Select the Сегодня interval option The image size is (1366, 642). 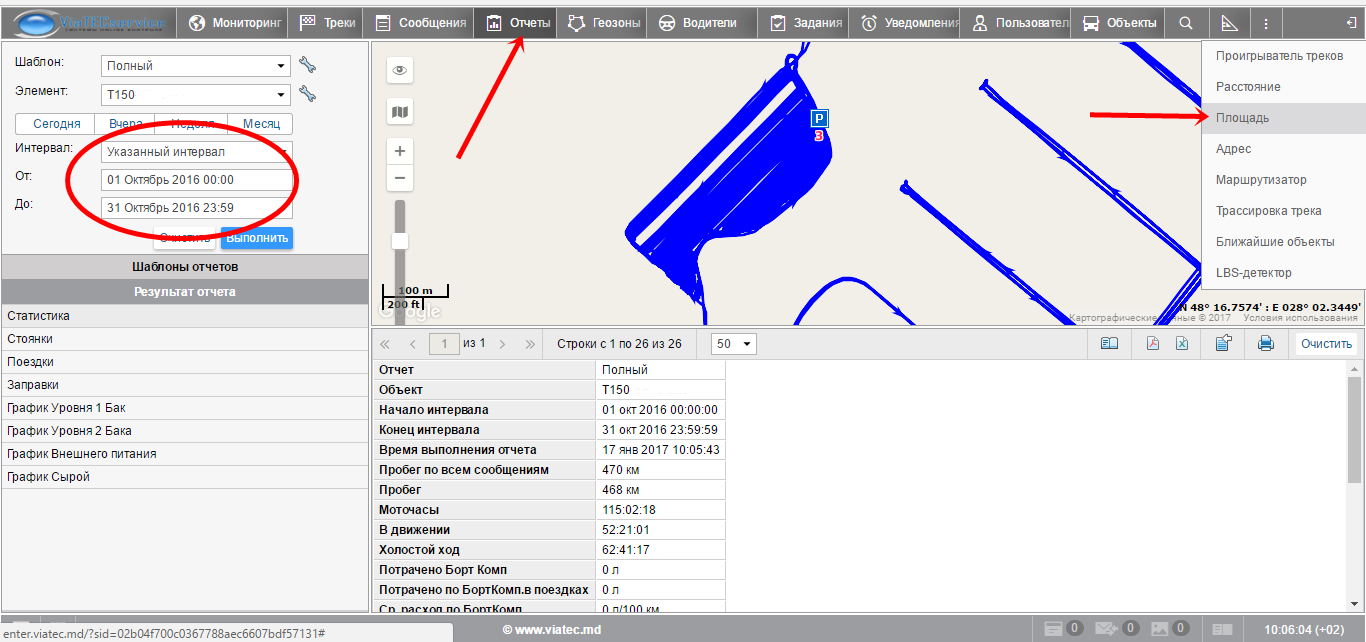[x=56, y=124]
